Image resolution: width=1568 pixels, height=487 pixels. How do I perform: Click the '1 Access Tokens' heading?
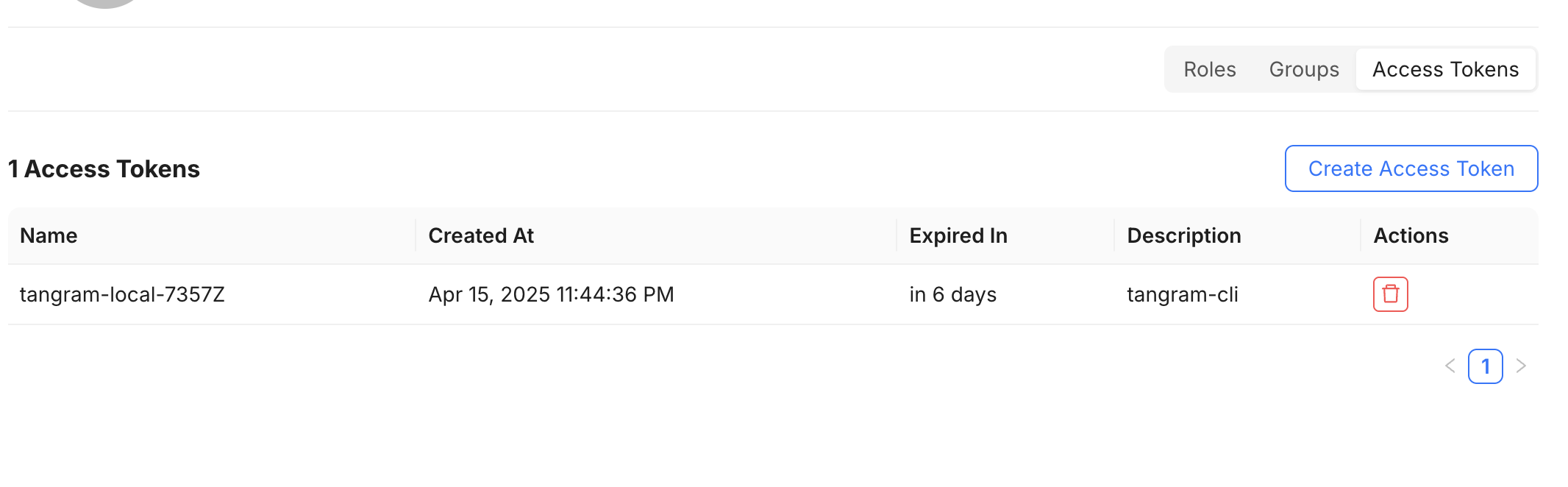(x=104, y=168)
